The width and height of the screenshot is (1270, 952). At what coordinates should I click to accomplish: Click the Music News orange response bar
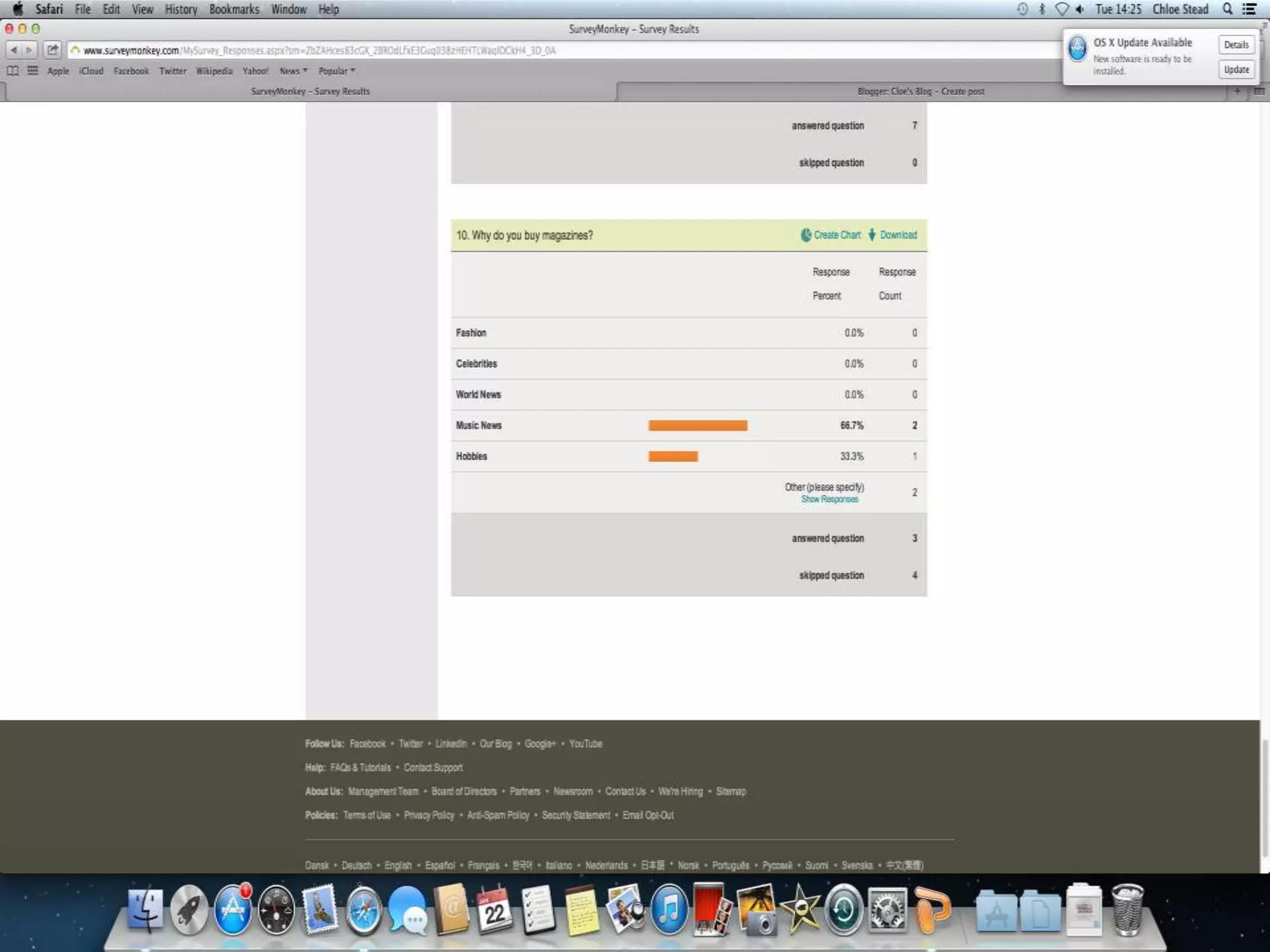[698, 425]
